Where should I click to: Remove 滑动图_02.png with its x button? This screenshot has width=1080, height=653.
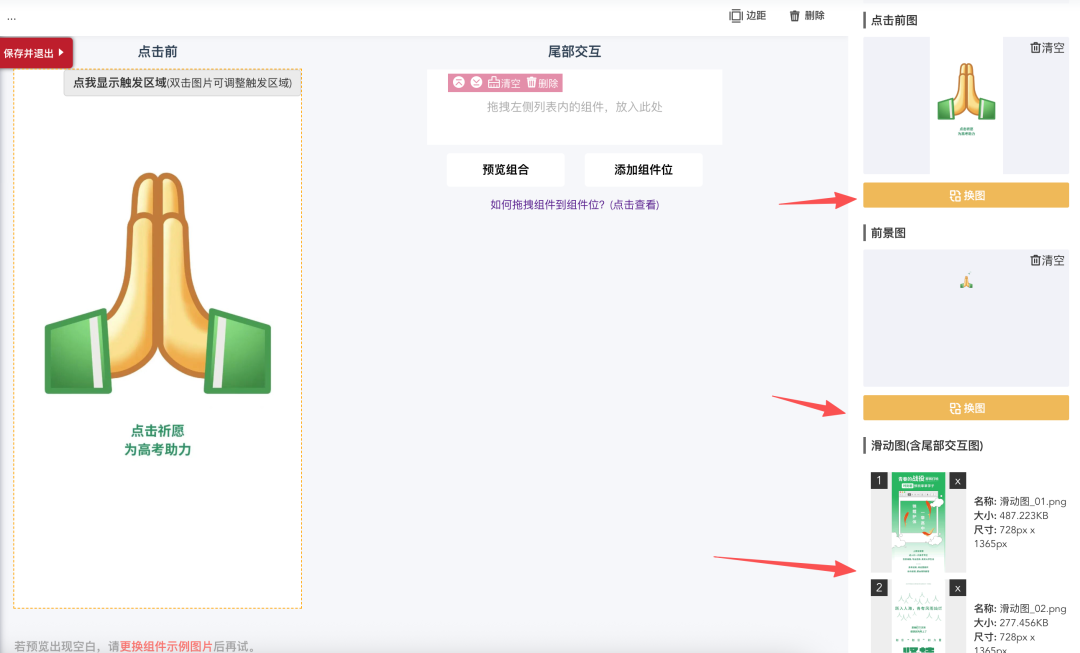957,588
